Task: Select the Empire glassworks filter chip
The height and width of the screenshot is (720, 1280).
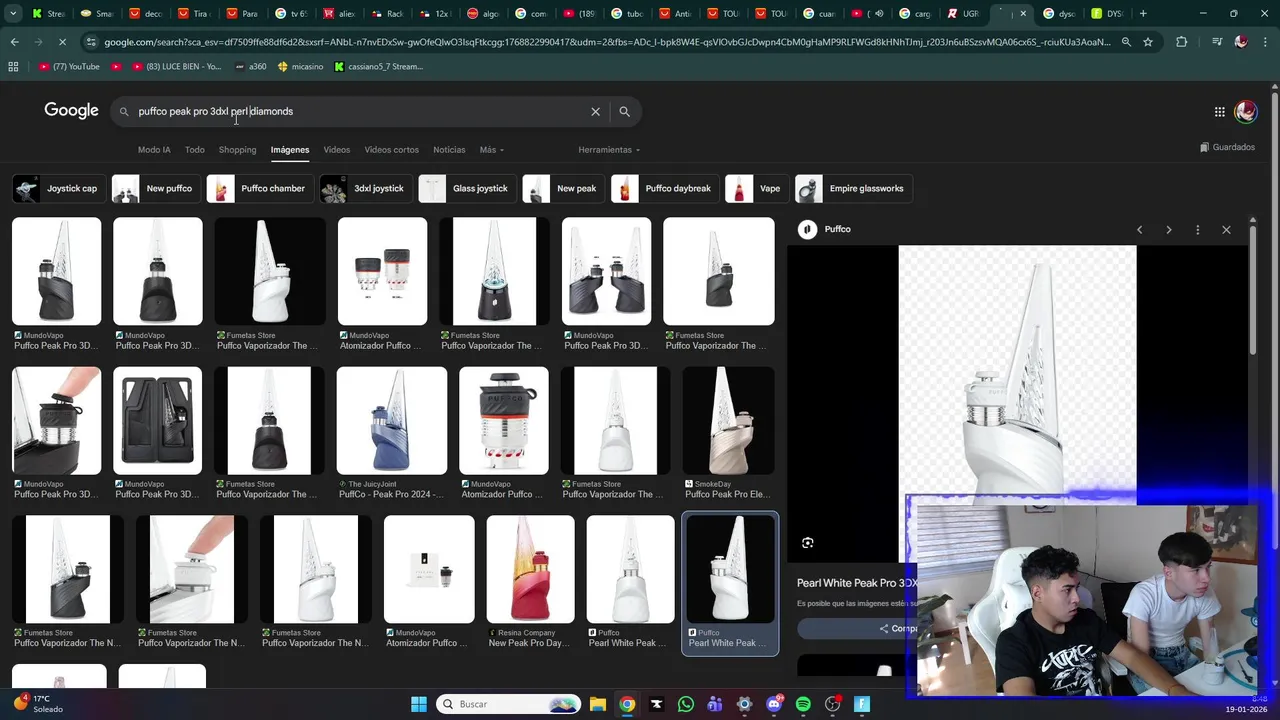Action: tap(853, 188)
